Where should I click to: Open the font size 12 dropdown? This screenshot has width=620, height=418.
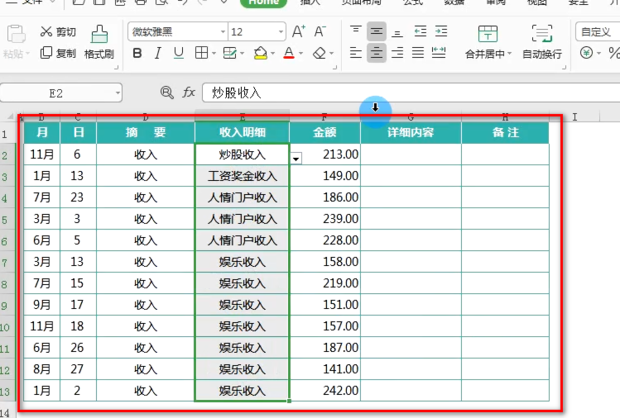click(281, 32)
